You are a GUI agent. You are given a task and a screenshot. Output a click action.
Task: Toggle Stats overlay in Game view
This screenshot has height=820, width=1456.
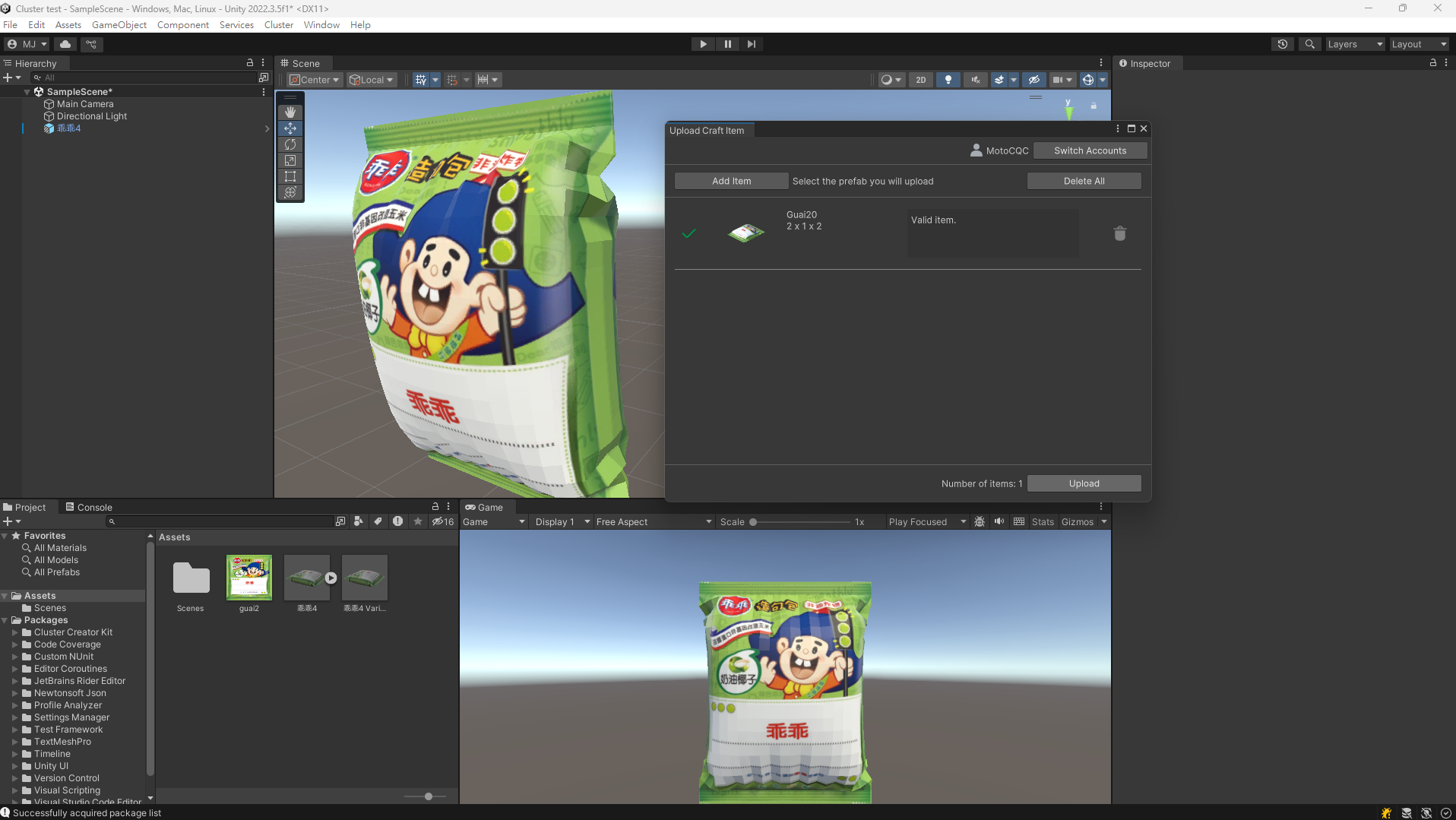pyautogui.click(x=1043, y=522)
